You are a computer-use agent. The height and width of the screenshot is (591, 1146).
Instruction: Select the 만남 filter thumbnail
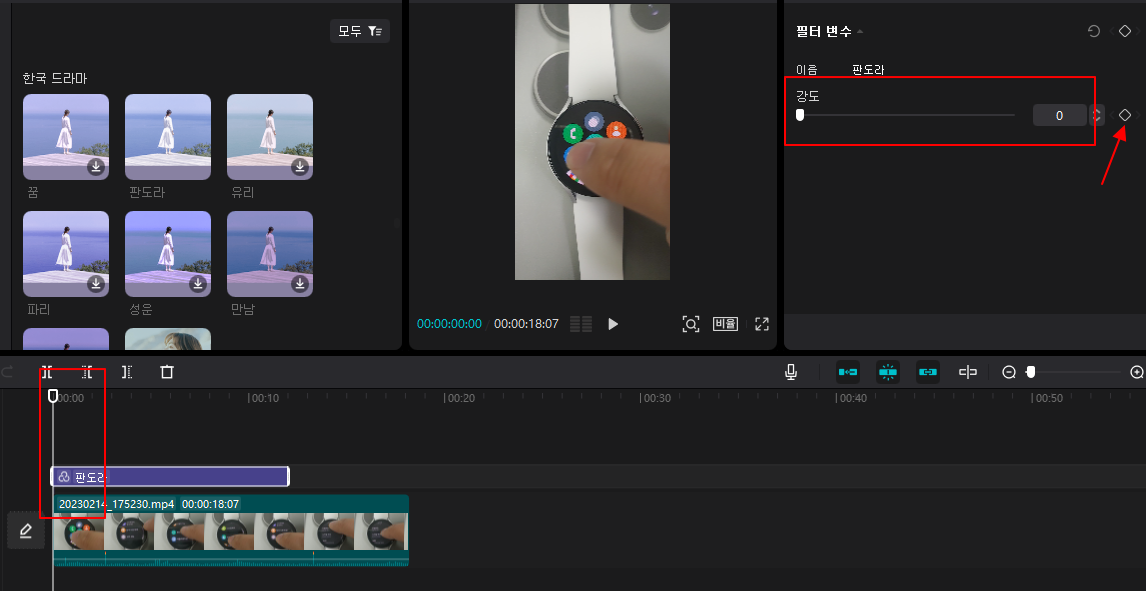coord(270,253)
